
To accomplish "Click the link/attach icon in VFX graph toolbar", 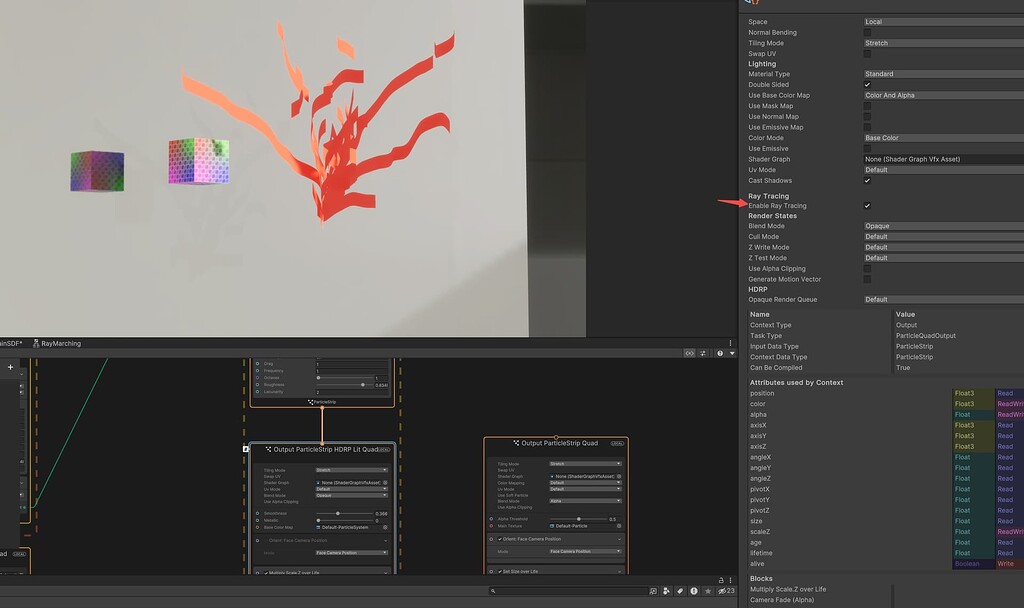I will [x=689, y=353].
